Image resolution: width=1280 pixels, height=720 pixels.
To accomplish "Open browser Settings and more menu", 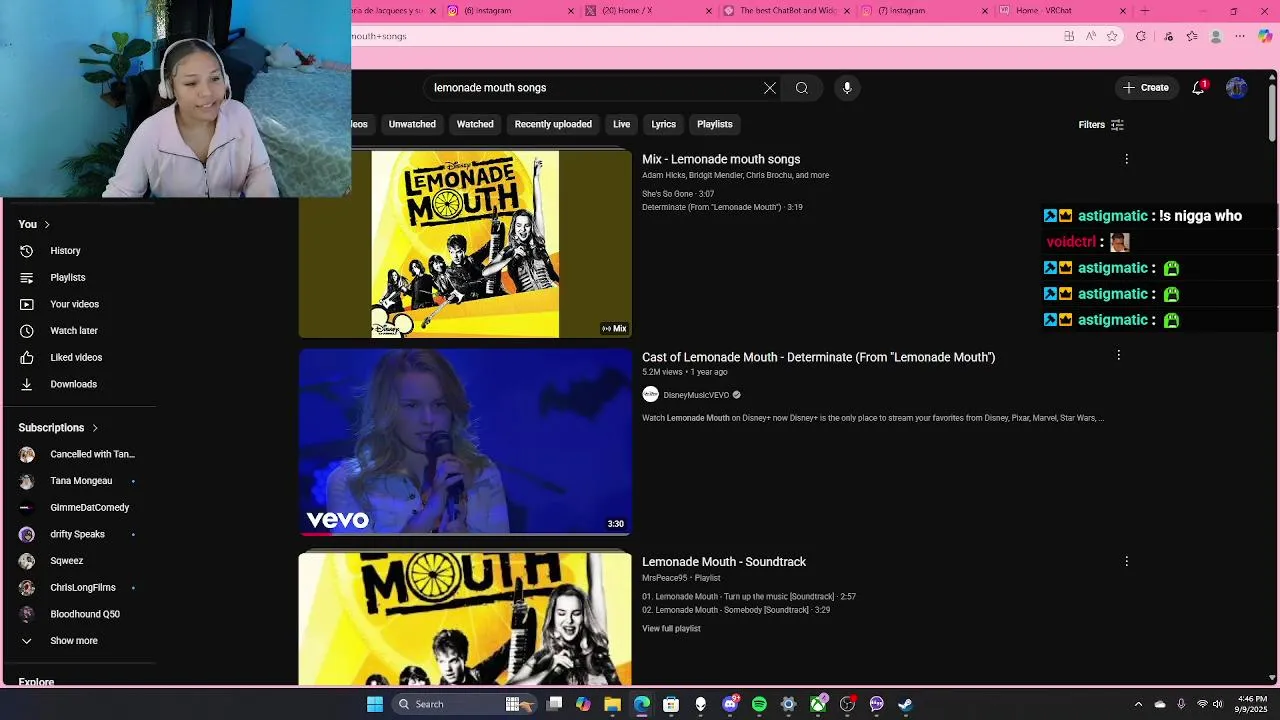I will tap(1240, 36).
